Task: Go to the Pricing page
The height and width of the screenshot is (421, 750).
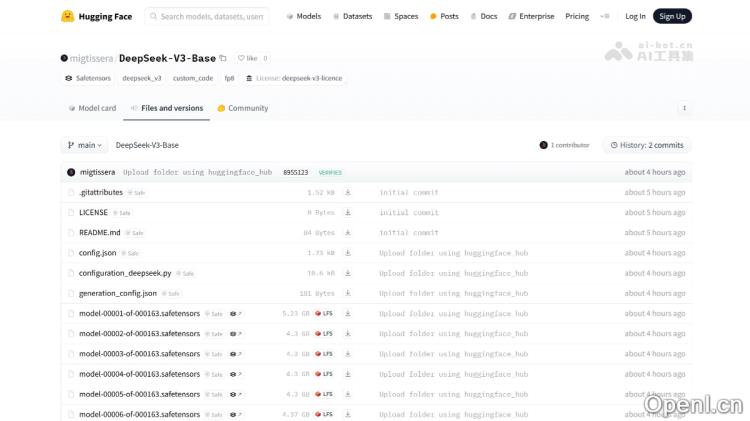Action: click(x=577, y=16)
